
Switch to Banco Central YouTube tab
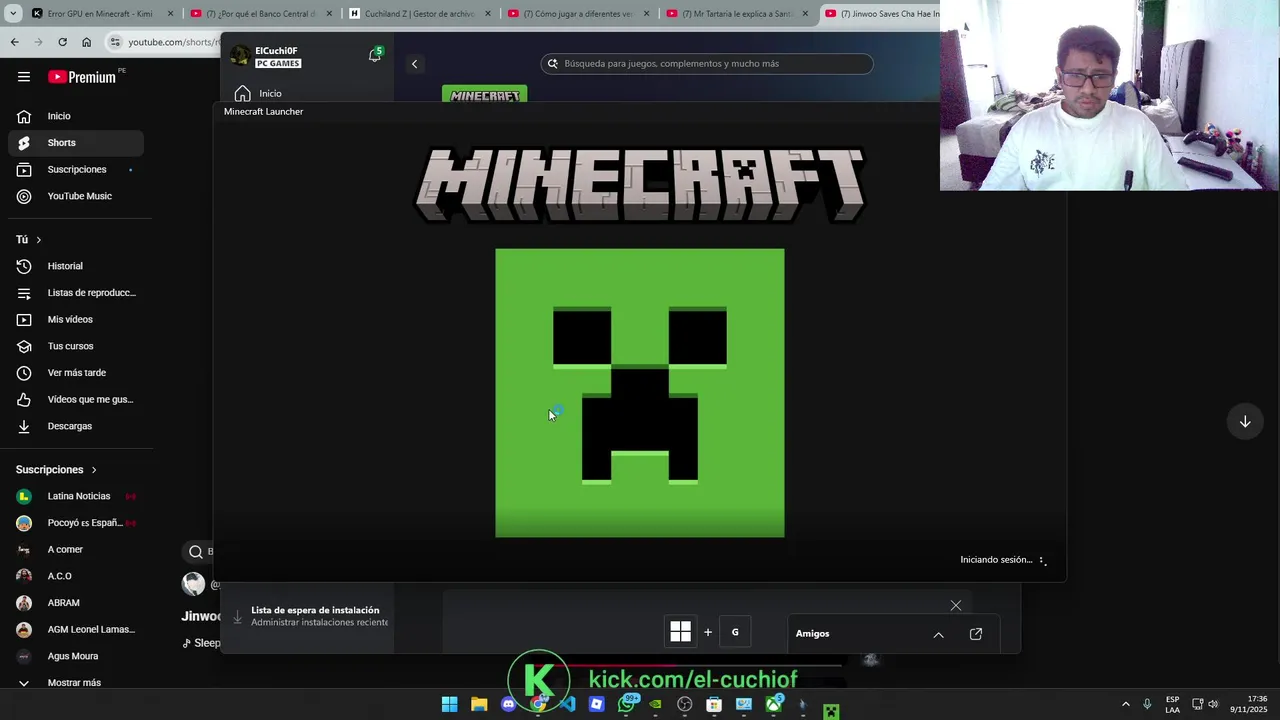[x=260, y=14]
